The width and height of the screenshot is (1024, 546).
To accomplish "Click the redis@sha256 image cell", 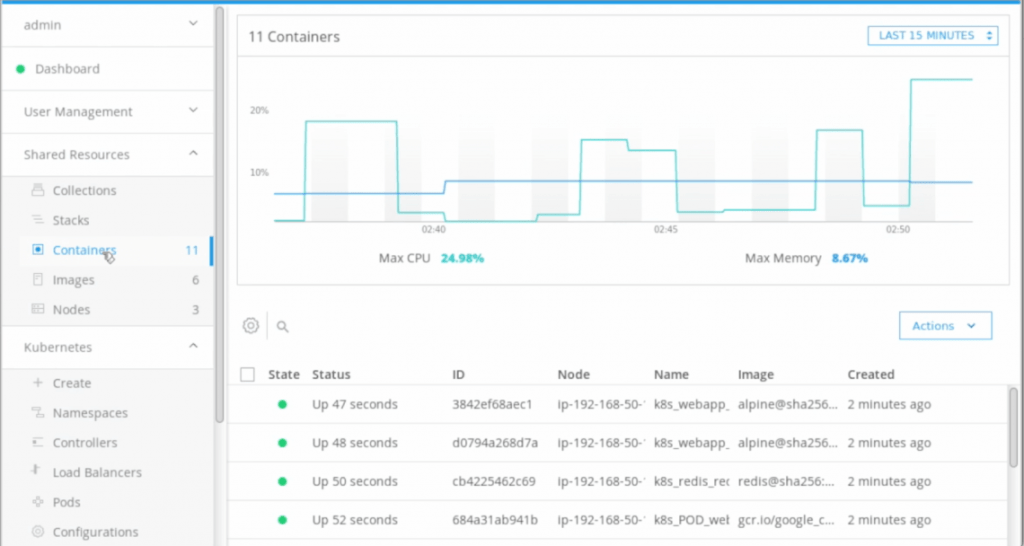I will click(x=786, y=481).
